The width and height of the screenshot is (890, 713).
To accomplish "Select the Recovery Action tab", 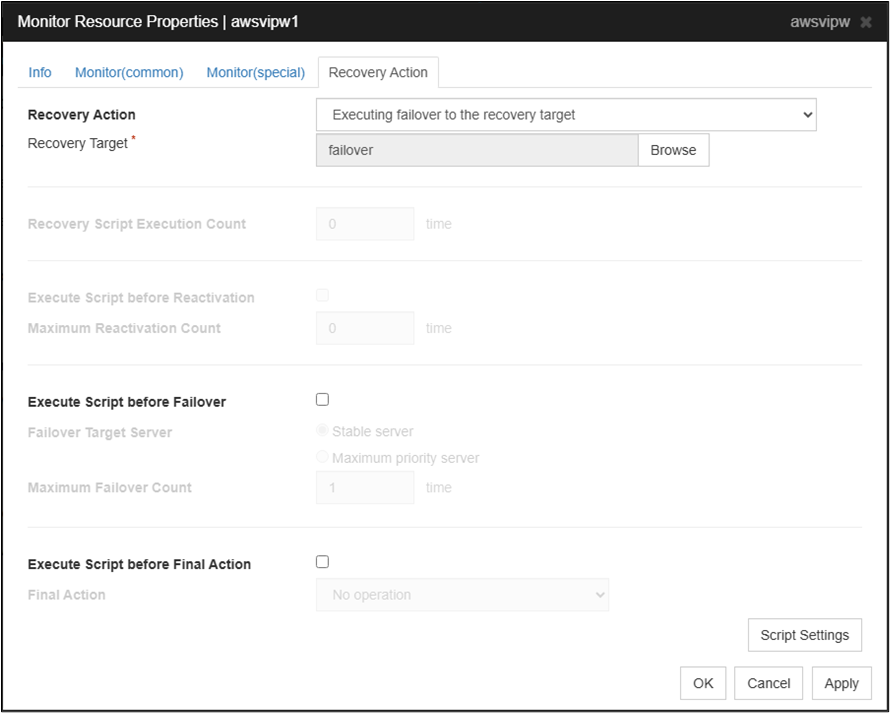I will pos(378,72).
